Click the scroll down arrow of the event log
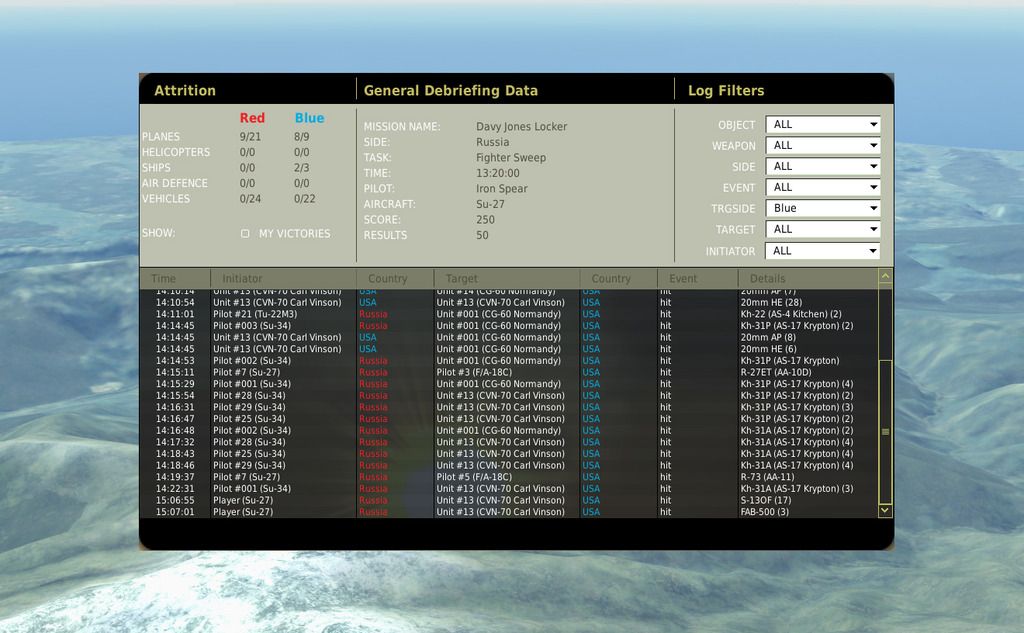Image resolution: width=1024 pixels, height=633 pixels. pos(885,510)
